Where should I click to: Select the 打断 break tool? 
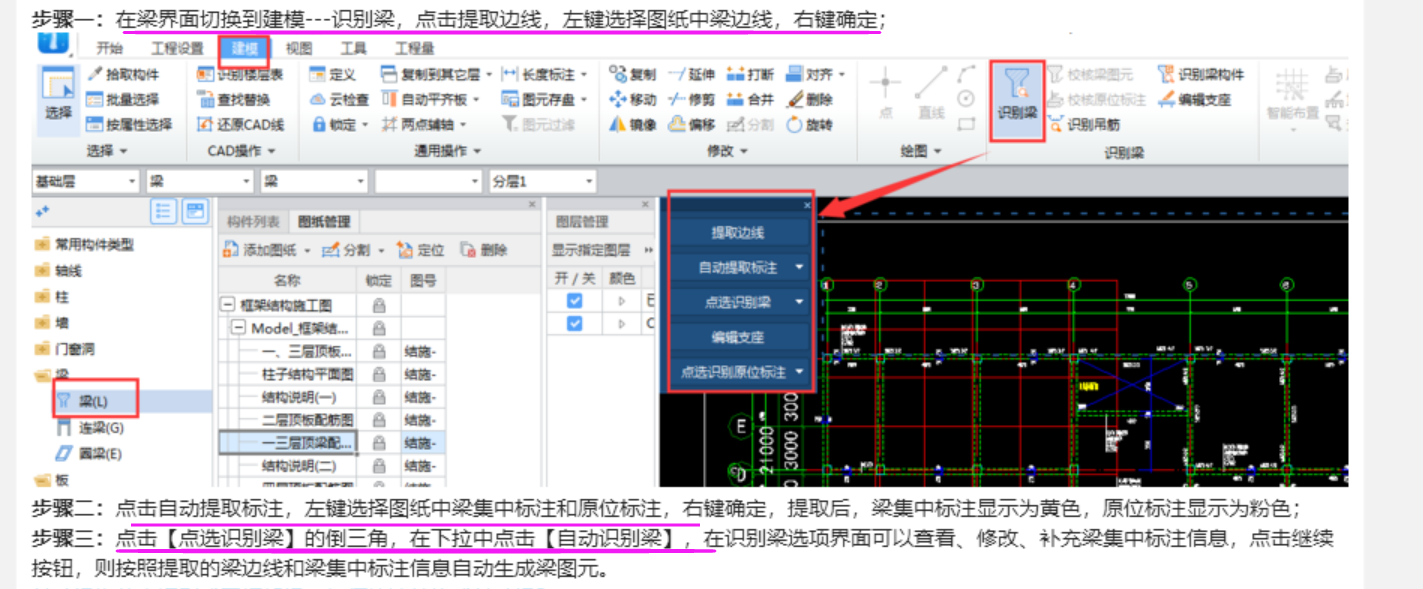pyautogui.click(x=750, y=74)
